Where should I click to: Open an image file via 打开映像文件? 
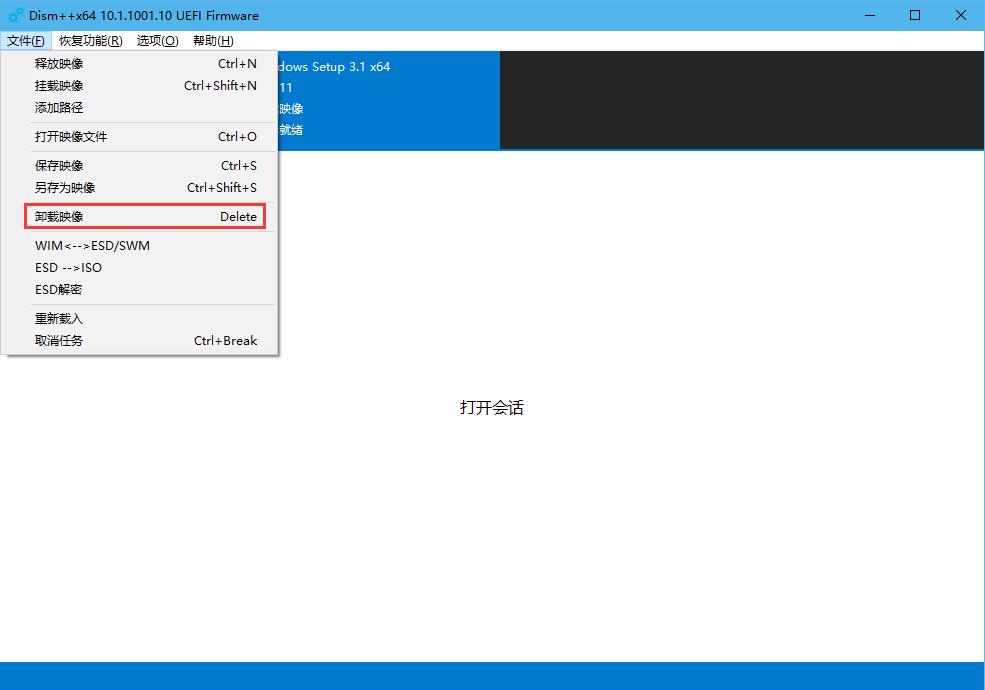(x=70, y=136)
